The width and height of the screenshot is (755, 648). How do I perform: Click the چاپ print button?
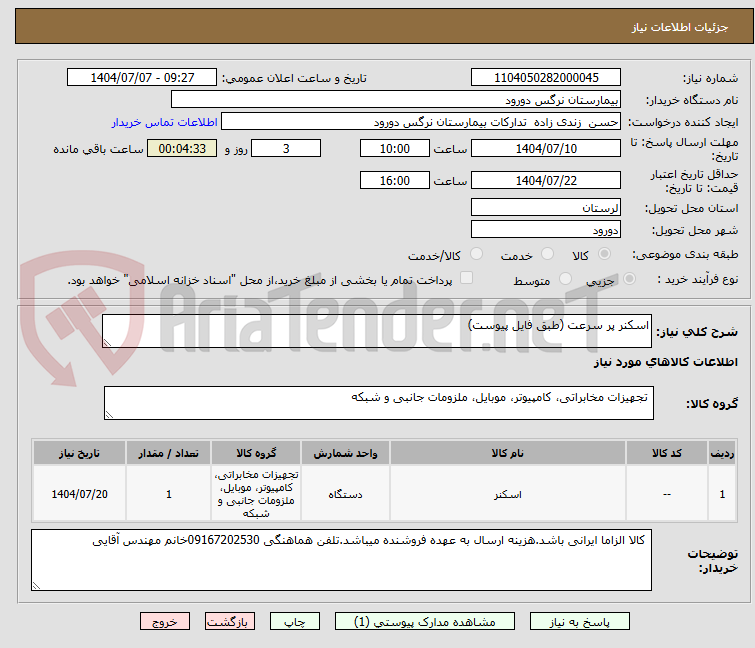pos(295,621)
